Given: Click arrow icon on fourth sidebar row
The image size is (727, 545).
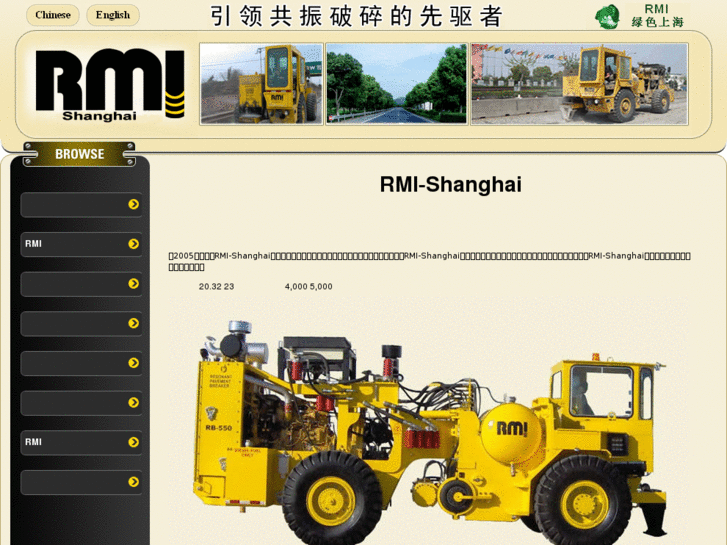Looking at the screenshot, I should [x=134, y=323].
